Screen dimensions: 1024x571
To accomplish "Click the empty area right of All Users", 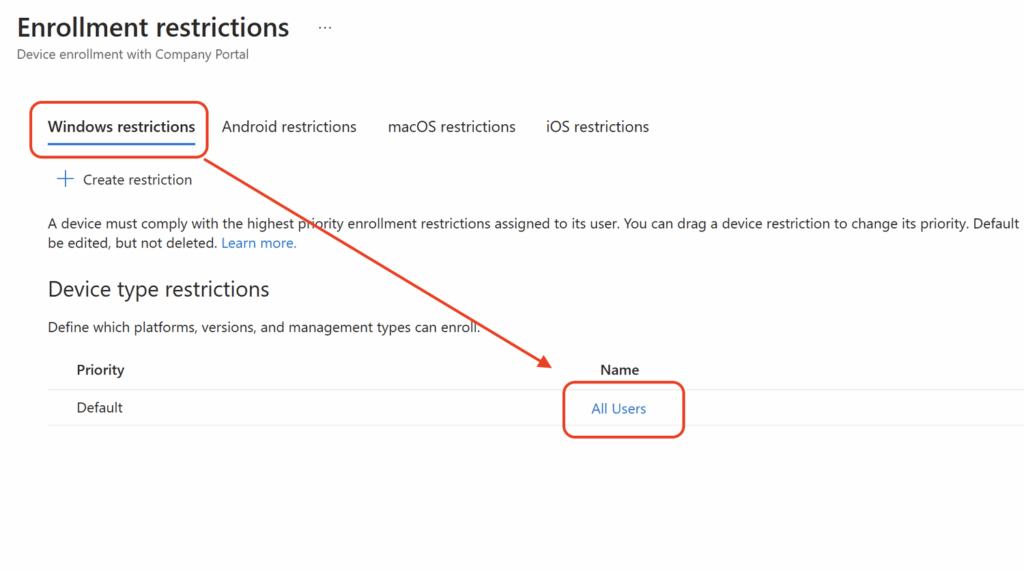I will tap(849, 408).
